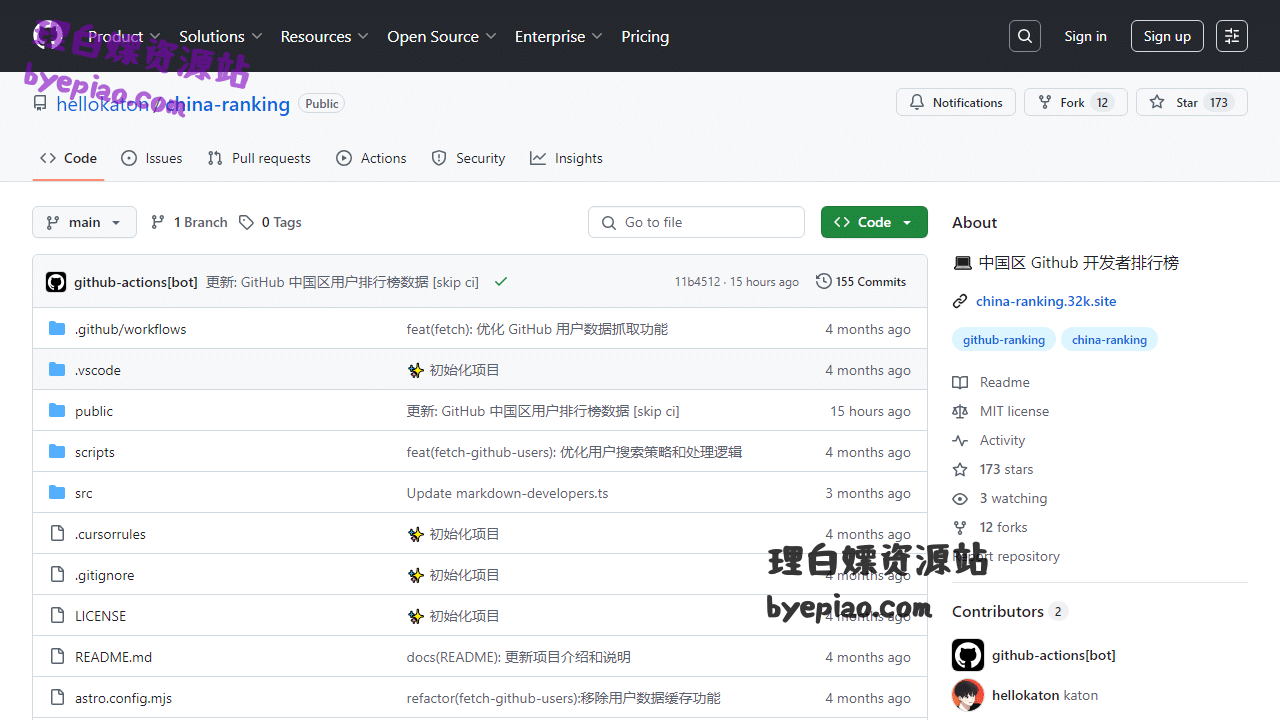The width and height of the screenshot is (1280, 720).
Task: Open the hellokaton katon contributor name
Action: [x=1045, y=695]
